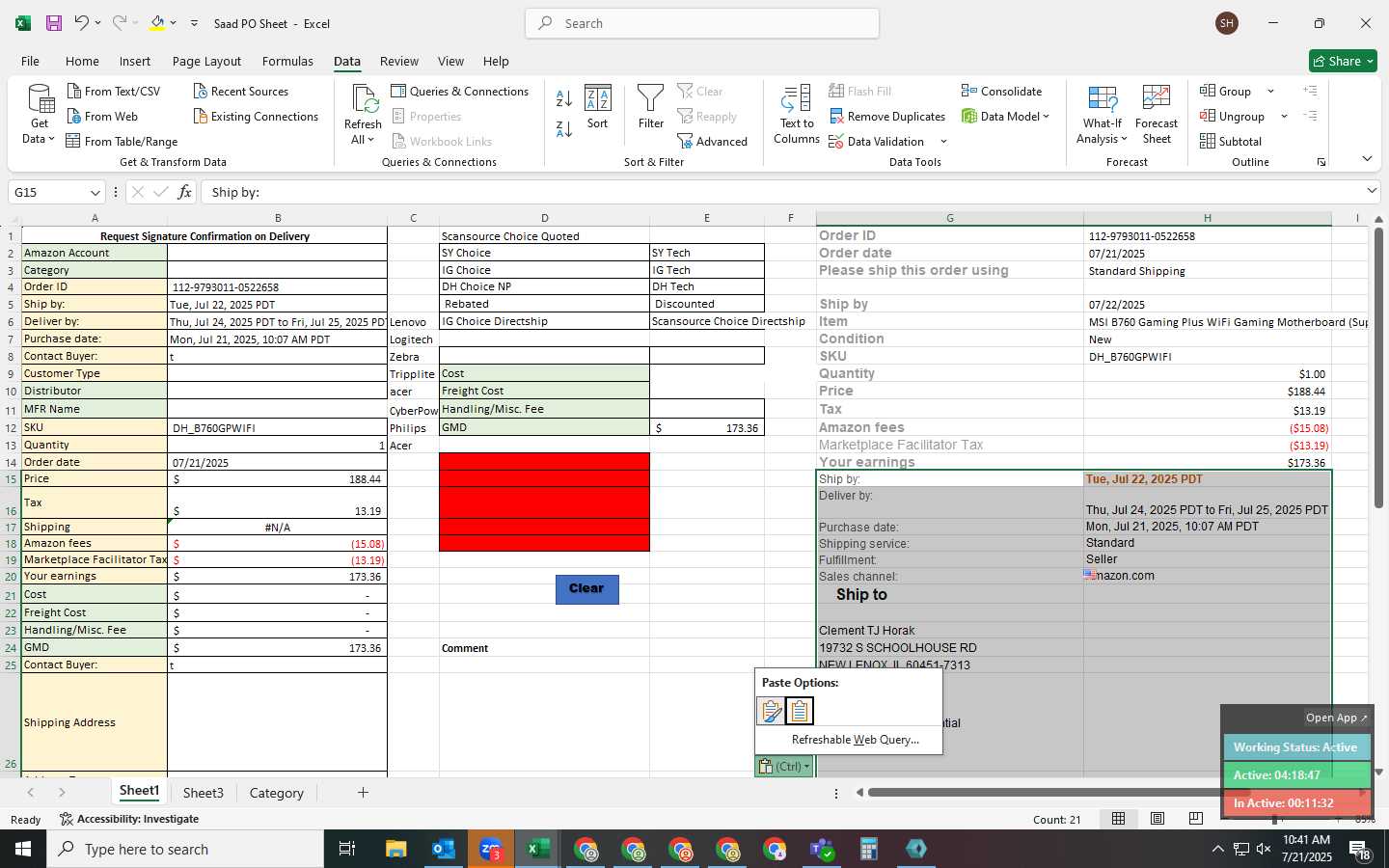
Task: Click Open App link in tracker widget
Action: click(x=1337, y=718)
